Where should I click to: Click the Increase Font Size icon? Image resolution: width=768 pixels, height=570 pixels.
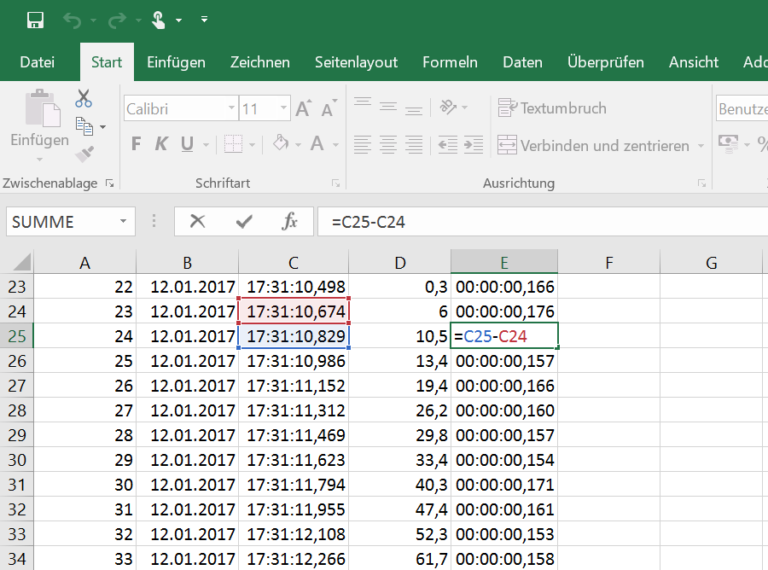[303, 109]
